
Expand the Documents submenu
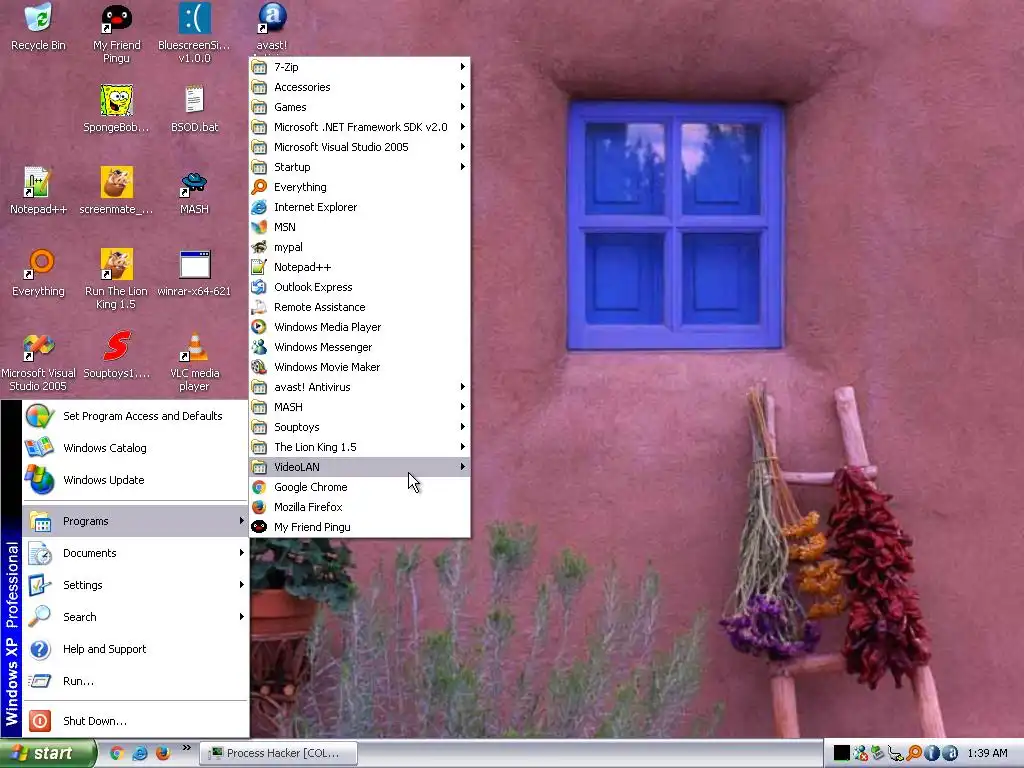(x=135, y=553)
